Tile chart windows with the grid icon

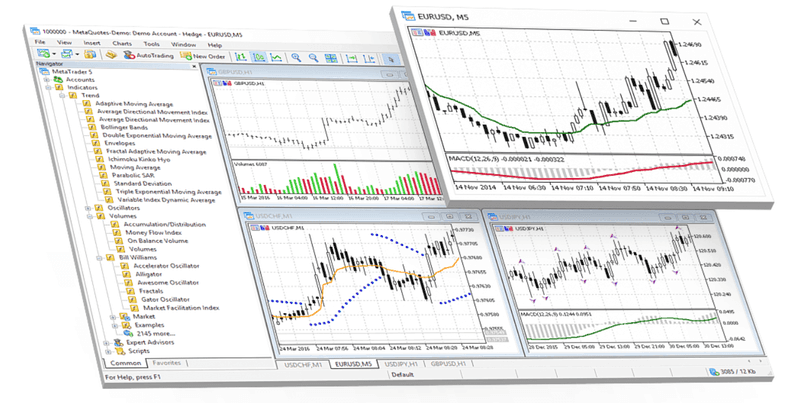(331, 58)
